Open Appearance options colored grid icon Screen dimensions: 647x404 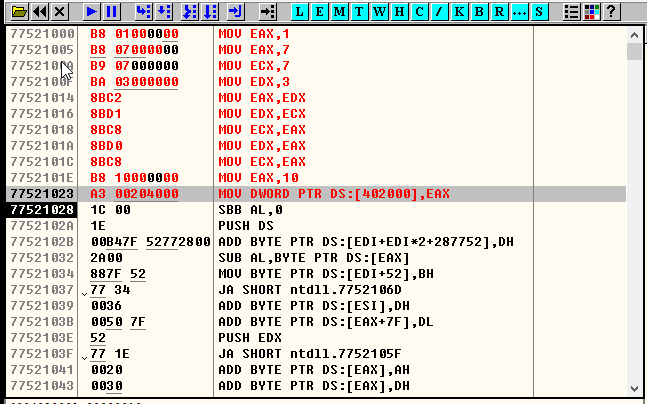click(592, 12)
